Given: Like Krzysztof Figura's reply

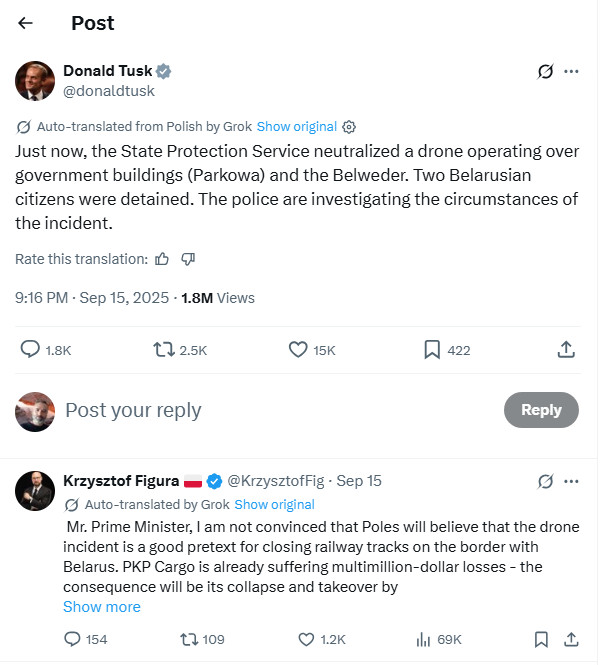Looking at the screenshot, I should [x=307, y=639].
